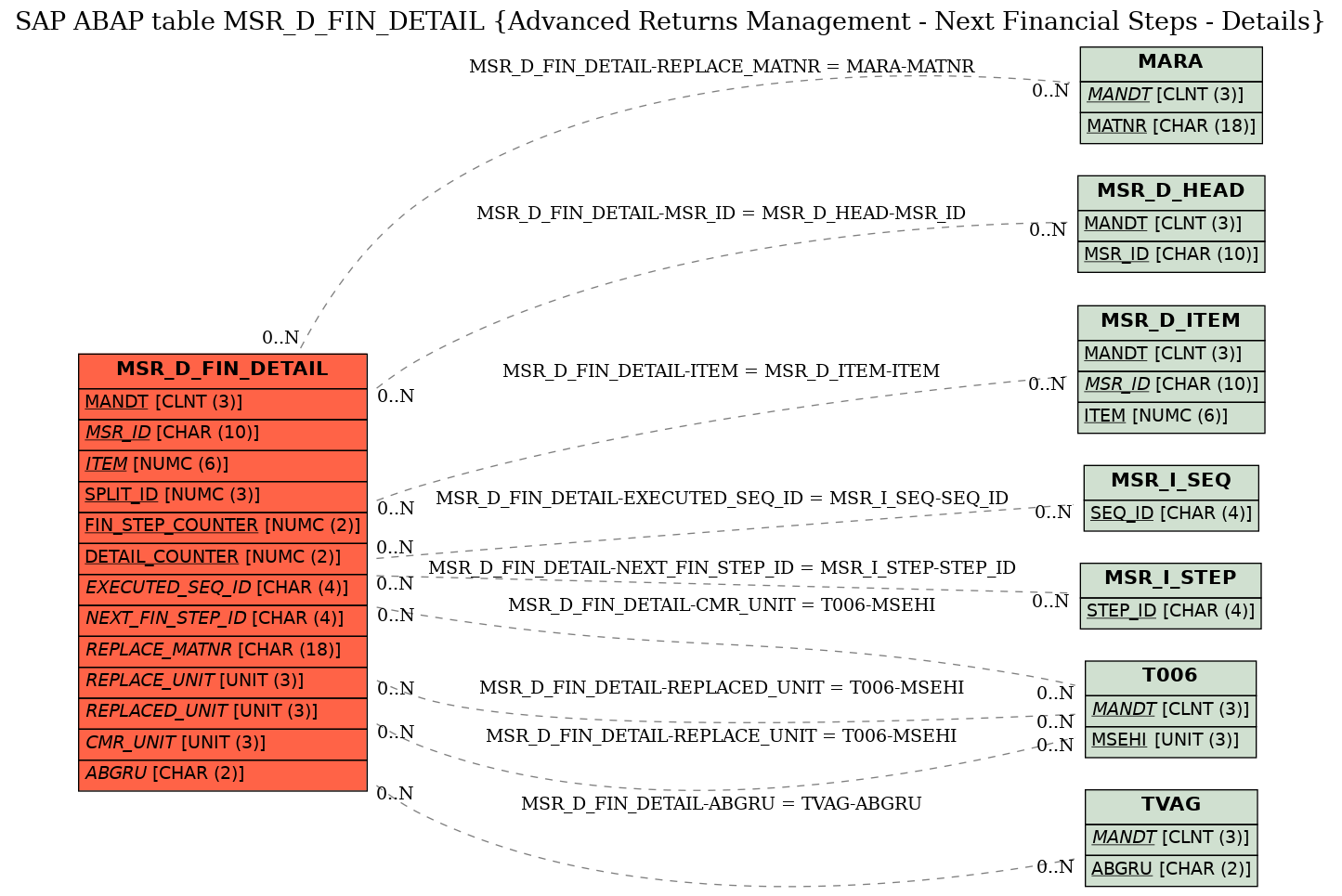Click the FIN_STEP_COUNTER [NUMC (2)] field
The image size is (1342, 896).
tap(223, 526)
